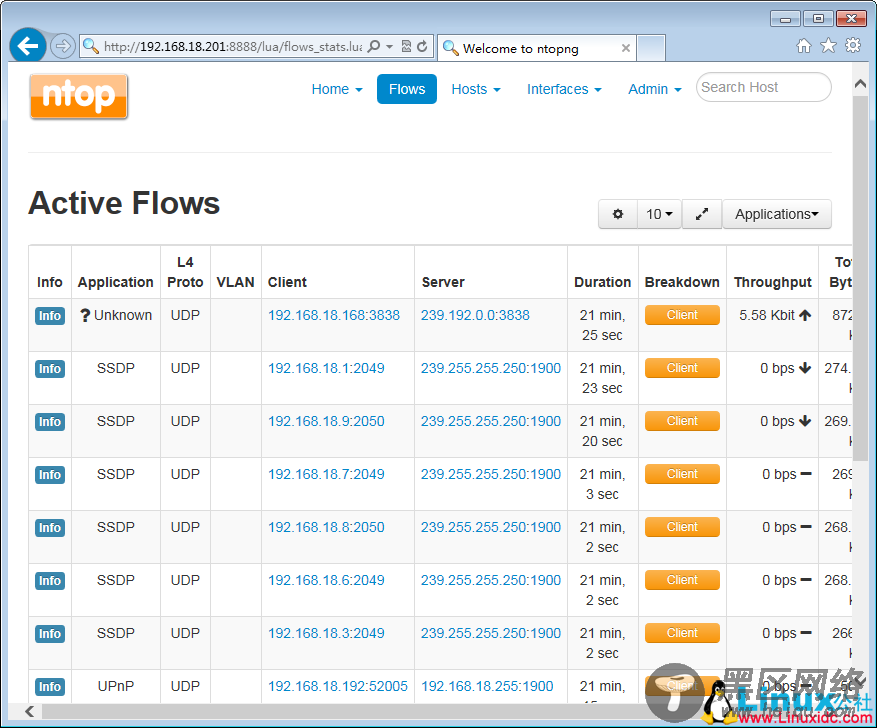Click the vertical scrollbar up arrow
877x728 pixels.
tap(861, 84)
